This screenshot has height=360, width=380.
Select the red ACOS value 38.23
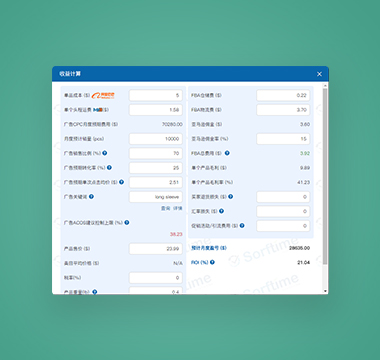pyautogui.click(x=176, y=234)
